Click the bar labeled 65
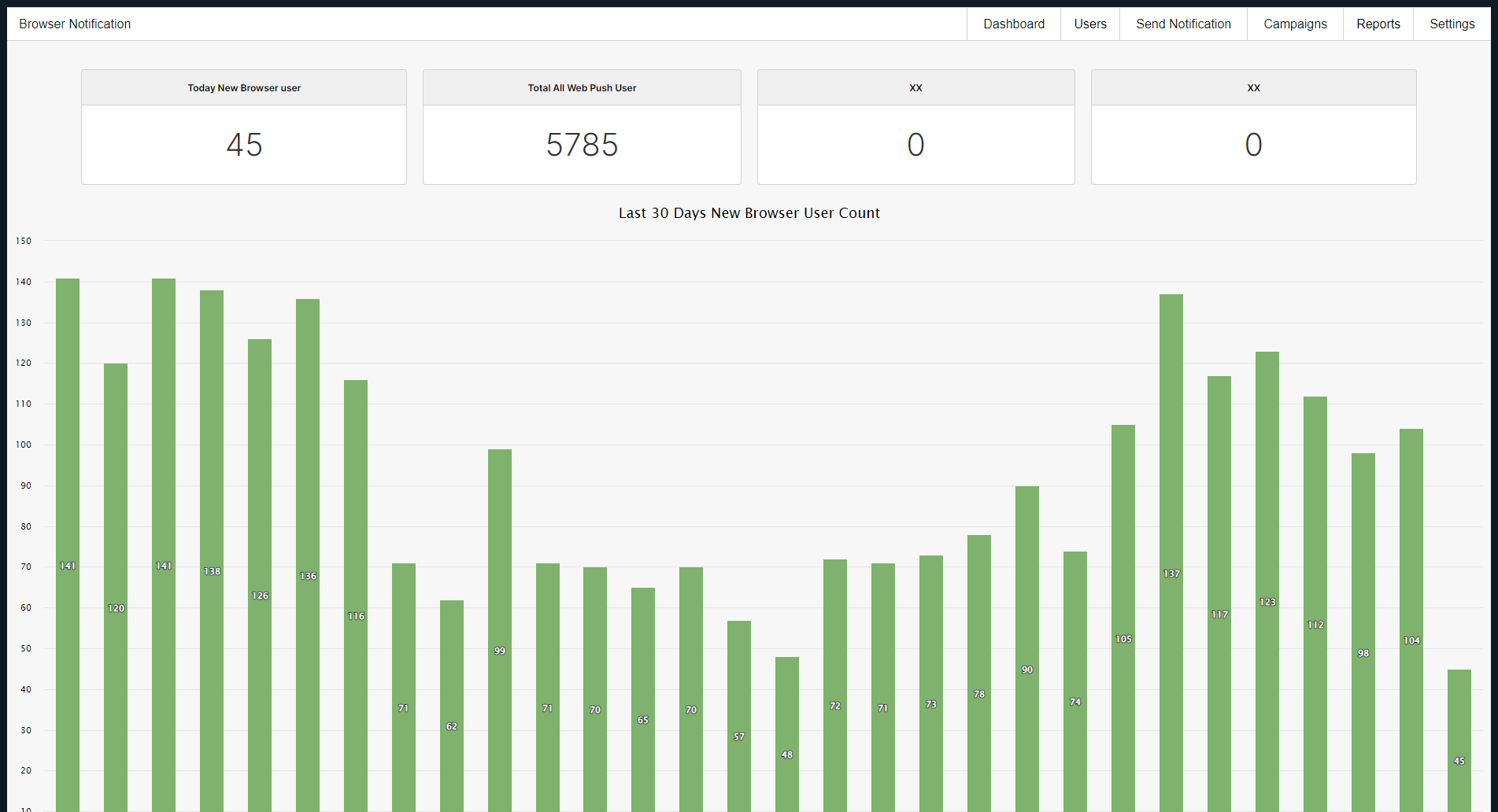Viewport: 1498px width, 812px height. (x=643, y=699)
